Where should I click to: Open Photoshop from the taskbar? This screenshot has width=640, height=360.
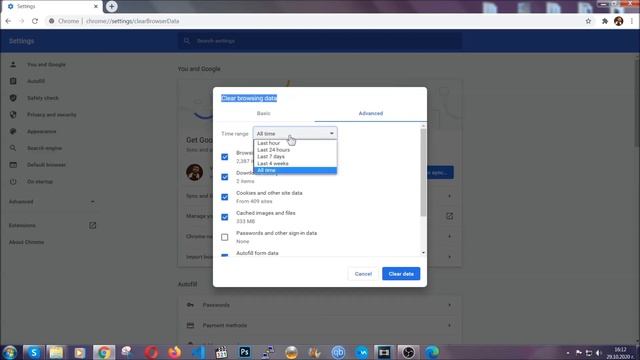tap(244, 352)
